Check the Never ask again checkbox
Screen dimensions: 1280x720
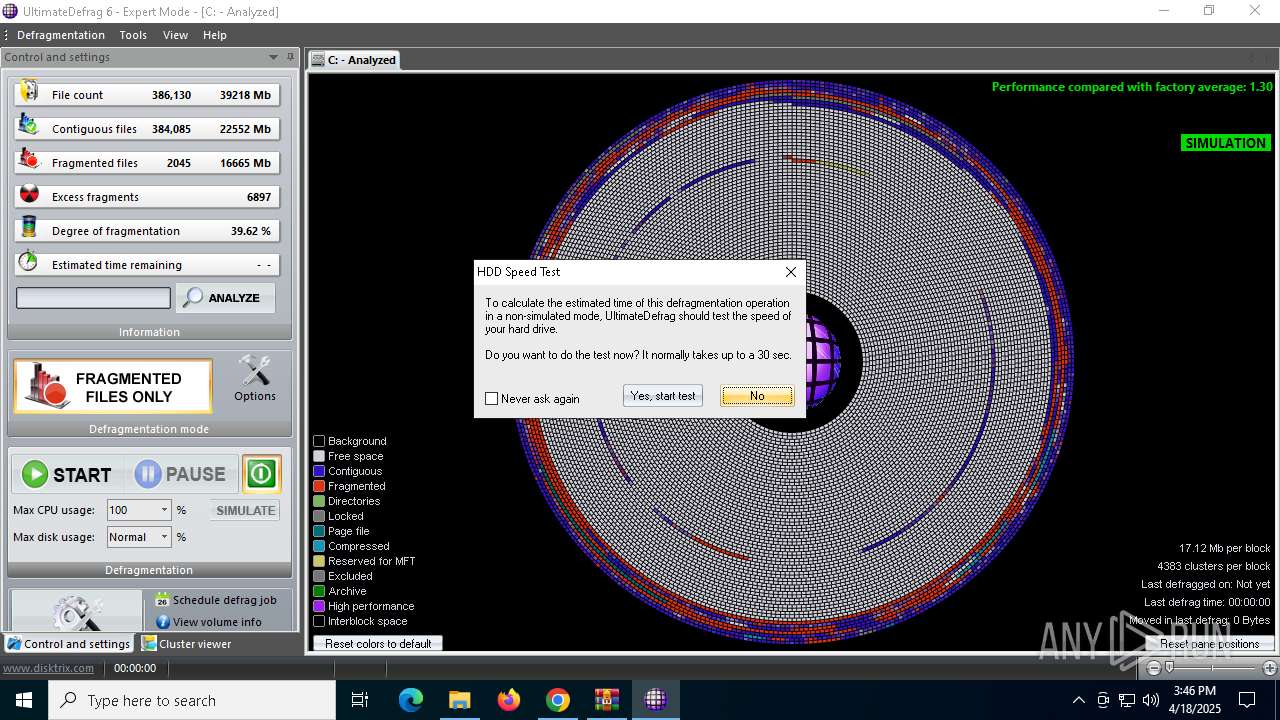pyautogui.click(x=491, y=398)
